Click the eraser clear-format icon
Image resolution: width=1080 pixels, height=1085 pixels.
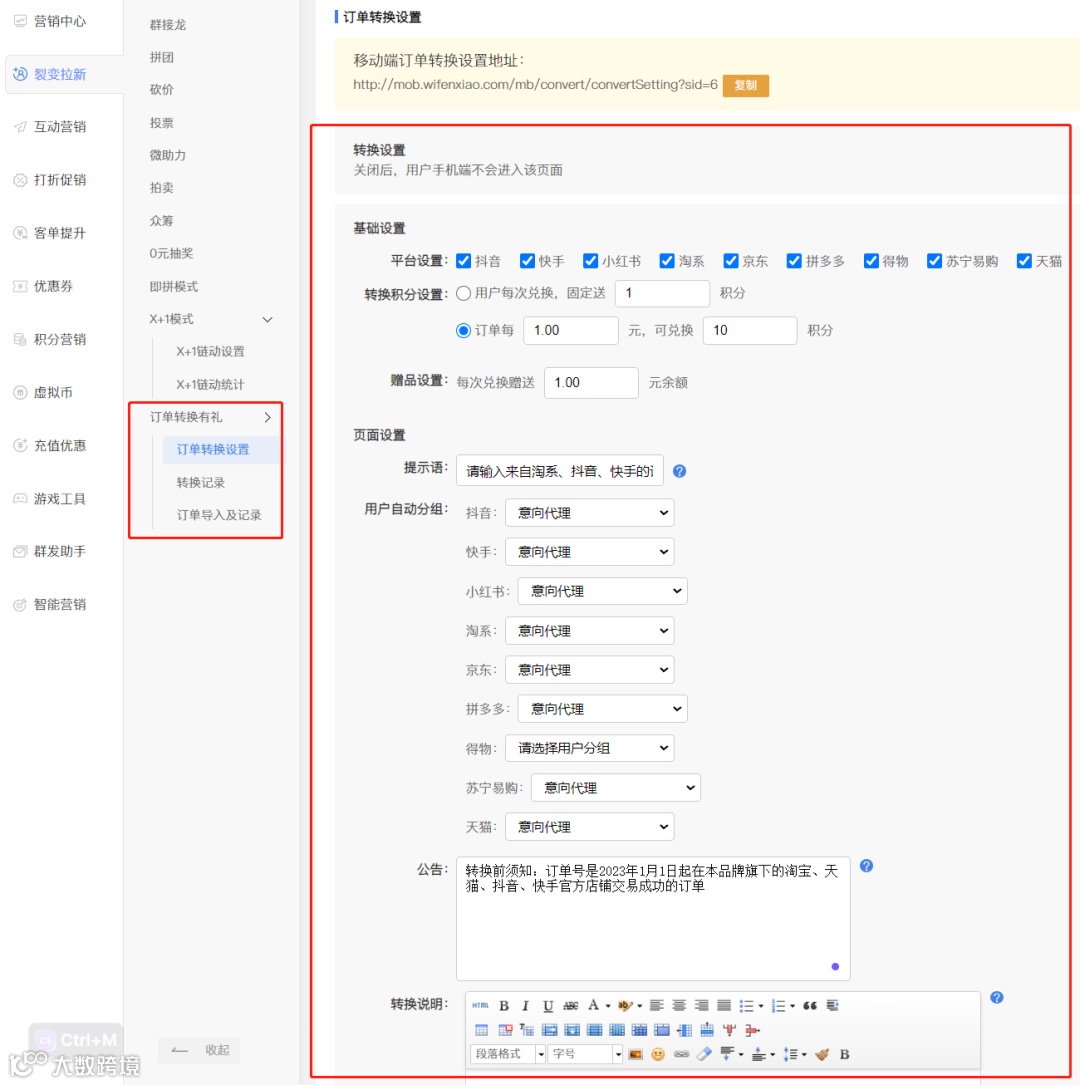tap(704, 1055)
